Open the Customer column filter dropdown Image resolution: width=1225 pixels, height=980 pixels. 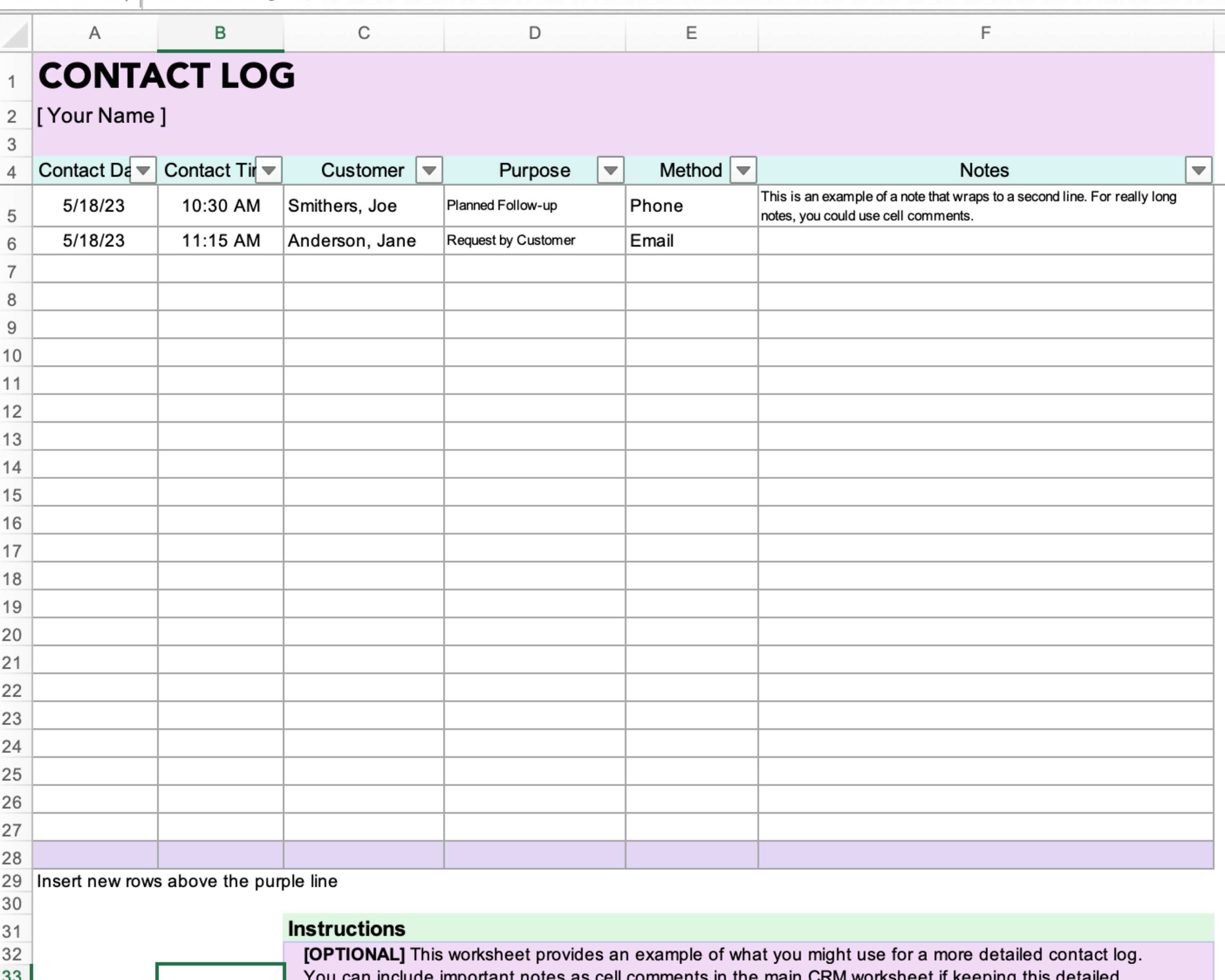pyautogui.click(x=429, y=170)
